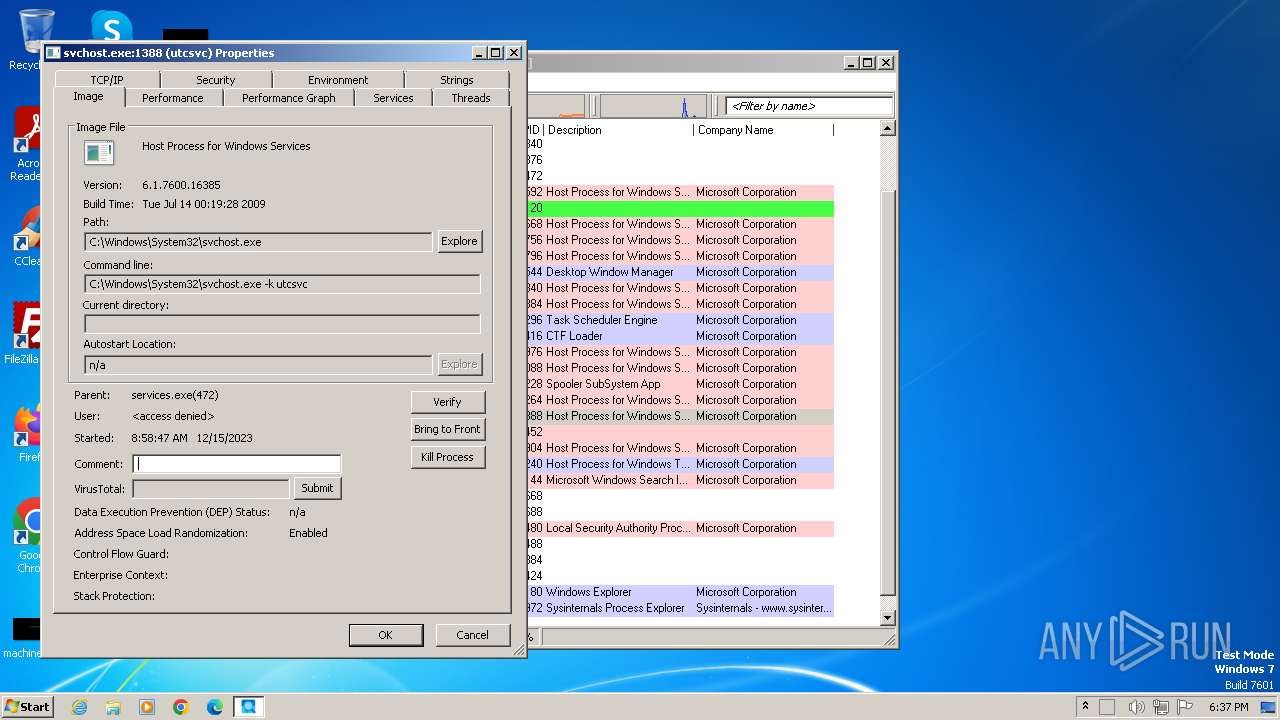The width and height of the screenshot is (1280, 720).
Task: Open Firefox desktop shortcut
Action: pos(28,433)
